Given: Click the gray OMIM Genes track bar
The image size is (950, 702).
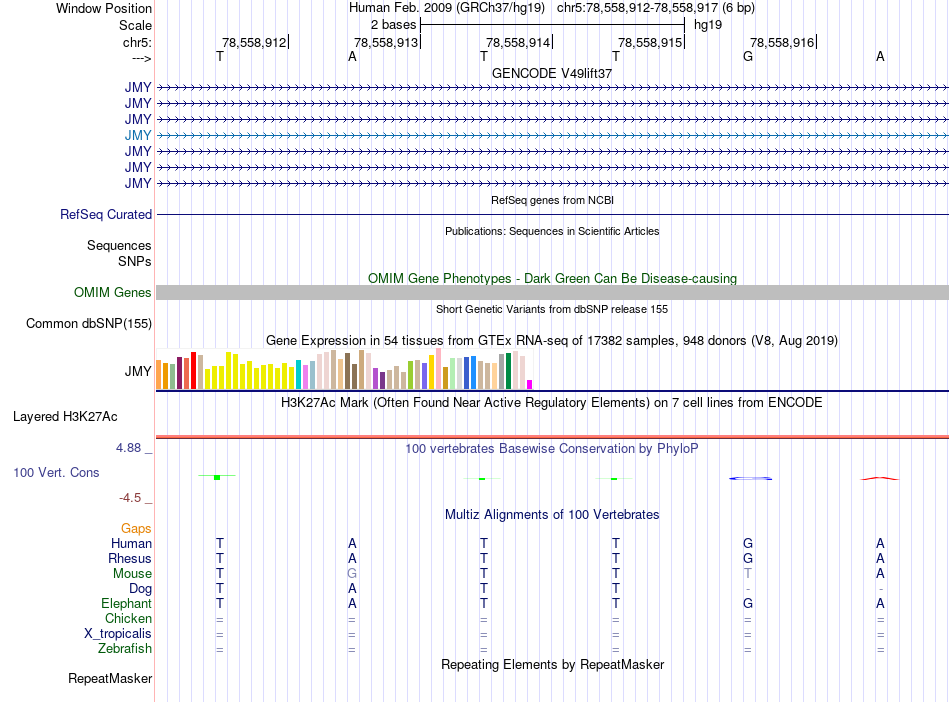Looking at the screenshot, I should 553,293.
